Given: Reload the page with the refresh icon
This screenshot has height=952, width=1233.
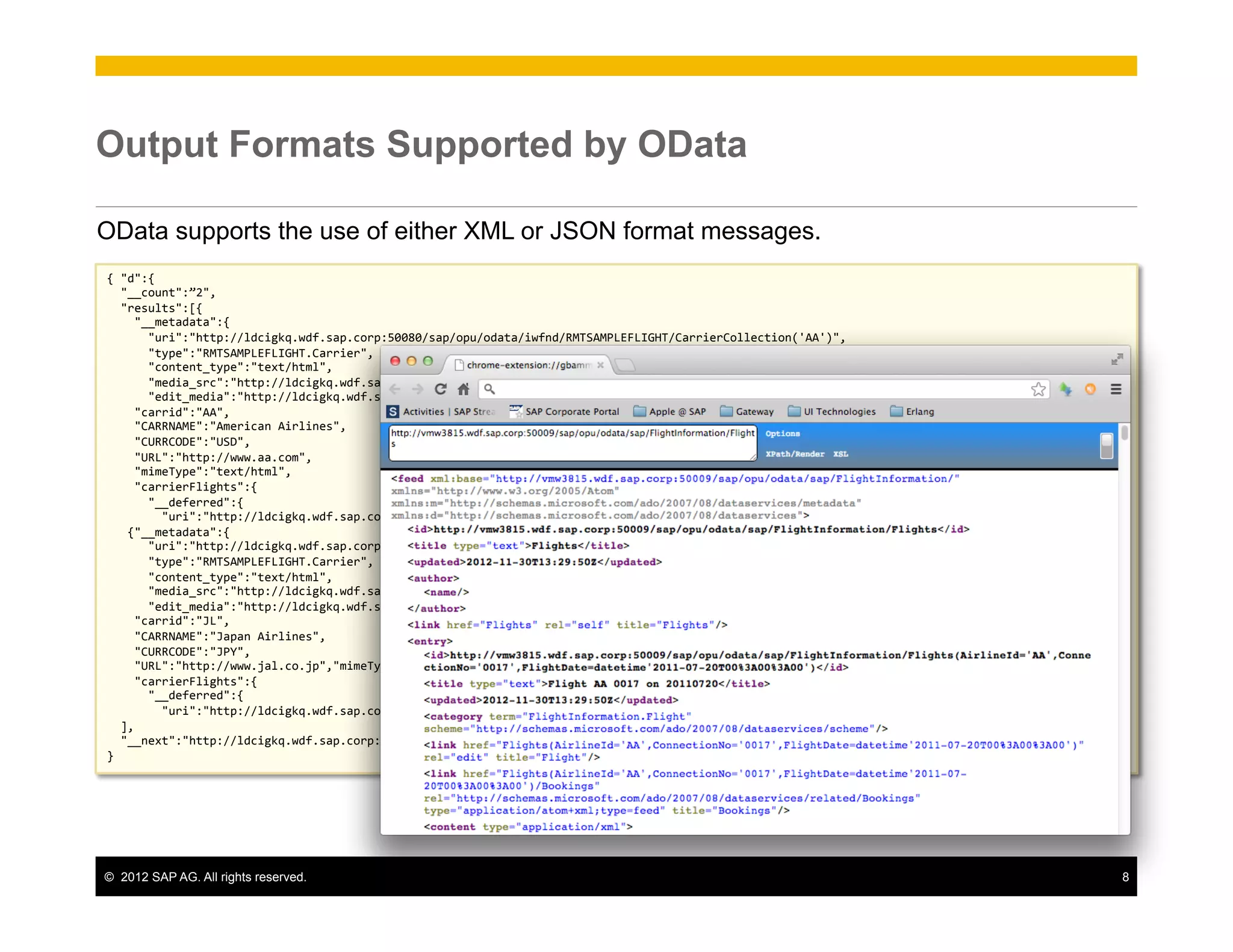Looking at the screenshot, I should click(441, 389).
